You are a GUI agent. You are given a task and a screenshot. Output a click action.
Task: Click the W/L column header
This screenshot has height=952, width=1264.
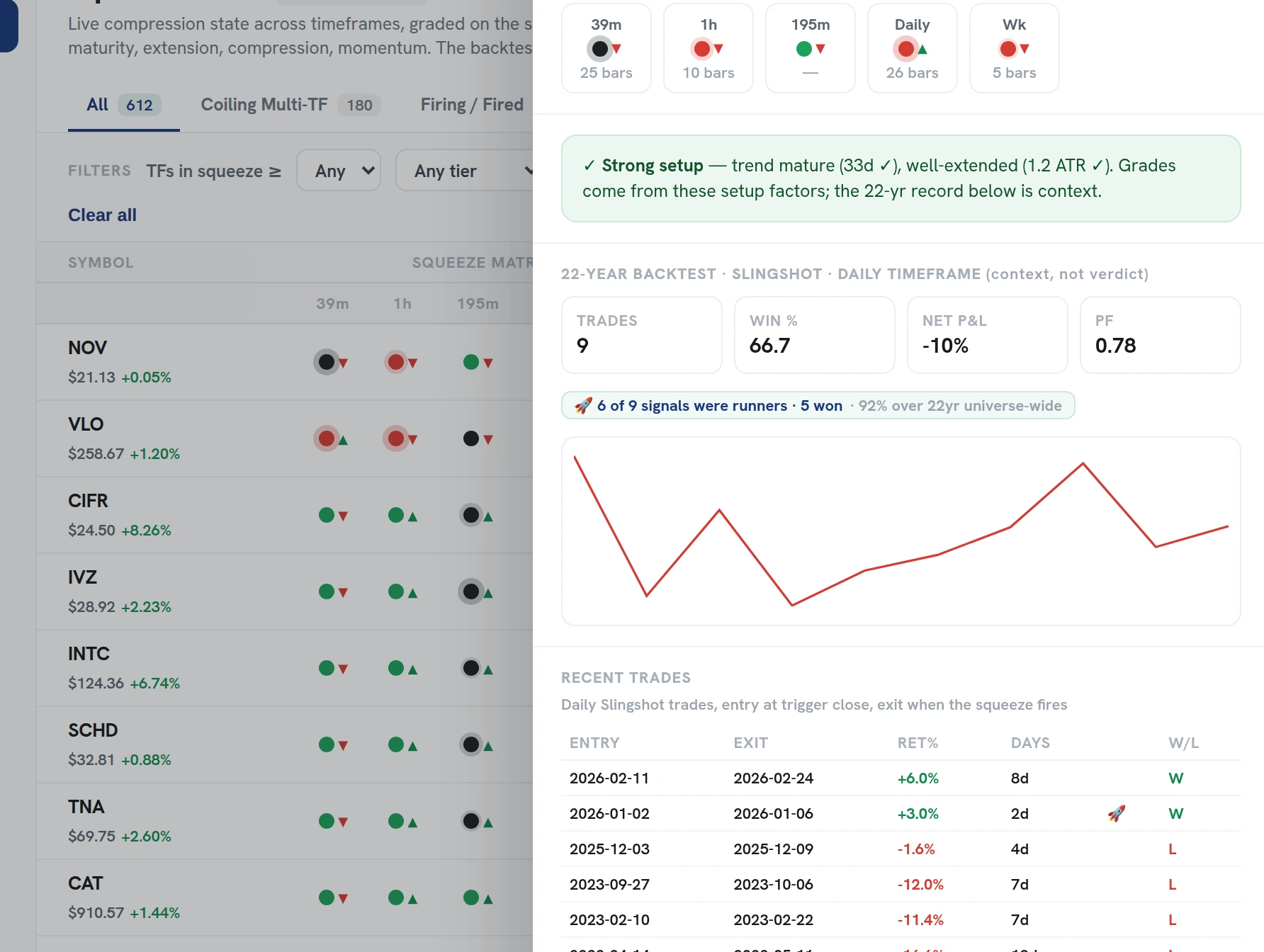pyautogui.click(x=1183, y=742)
